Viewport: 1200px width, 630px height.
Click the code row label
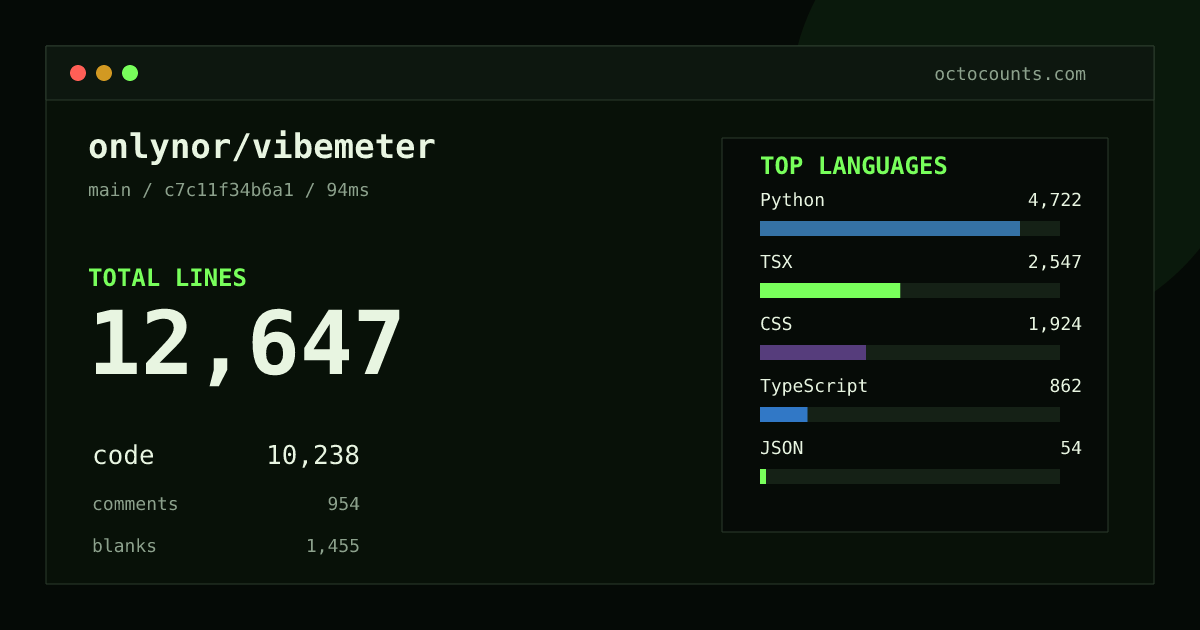pyautogui.click(x=123, y=456)
